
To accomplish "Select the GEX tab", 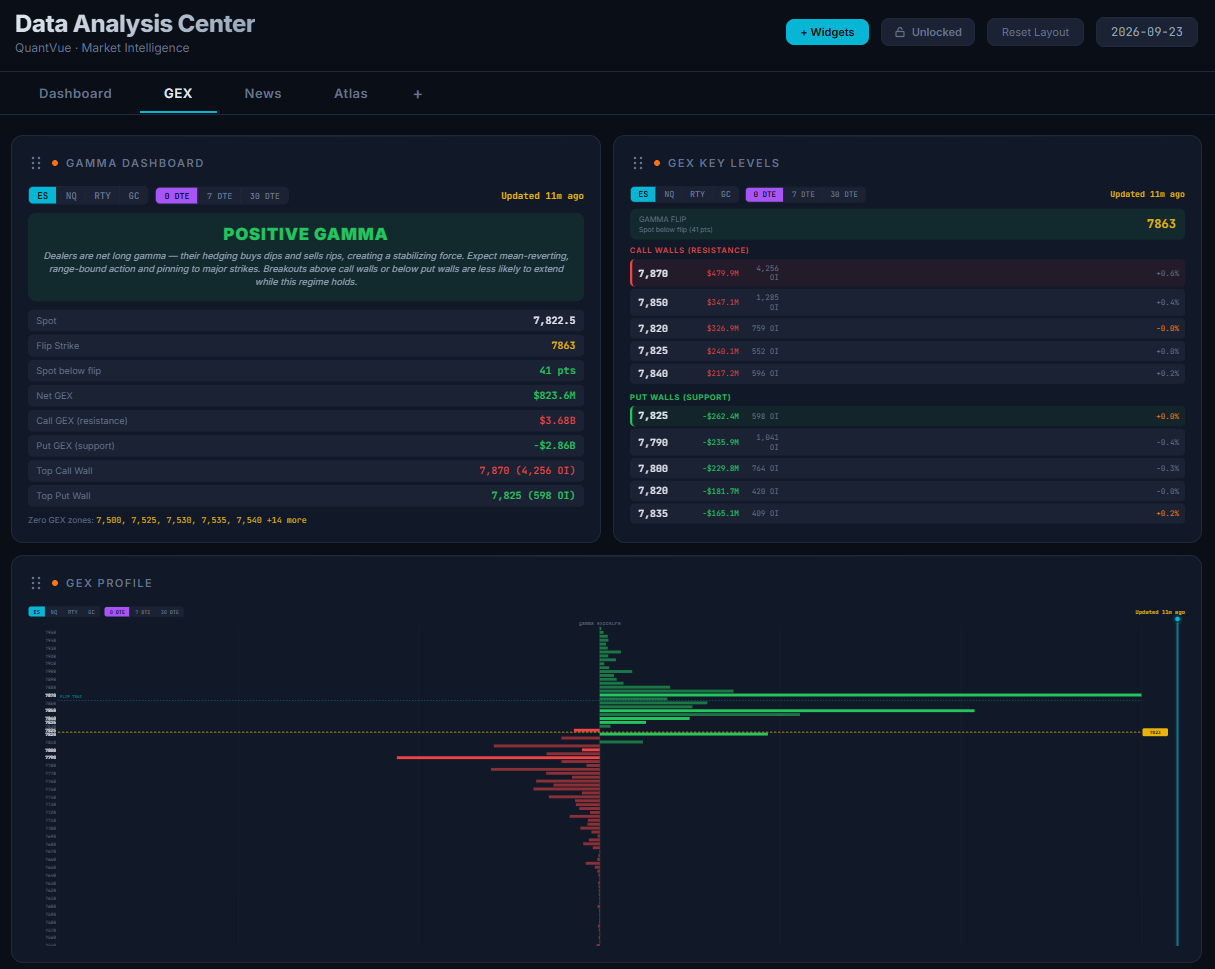I will coord(178,94).
